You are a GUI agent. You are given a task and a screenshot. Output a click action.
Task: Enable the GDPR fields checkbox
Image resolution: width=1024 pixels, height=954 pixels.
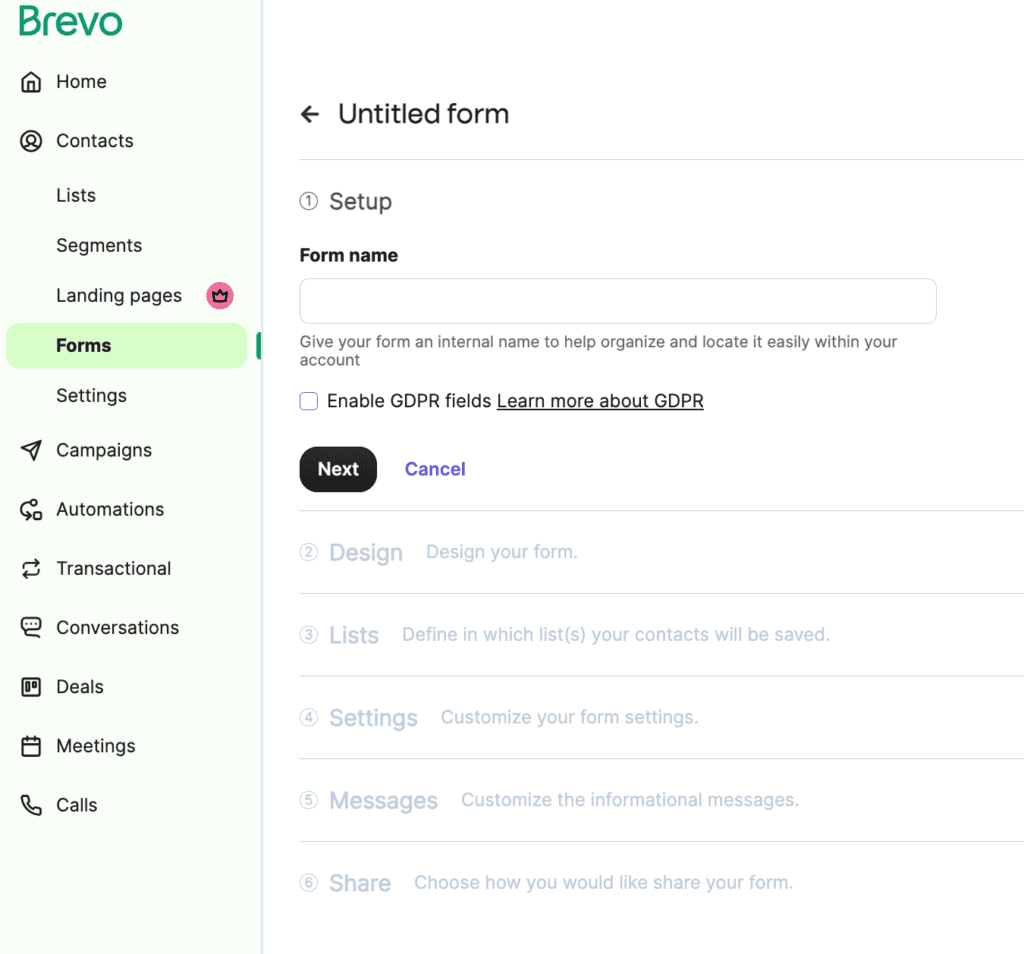point(309,401)
